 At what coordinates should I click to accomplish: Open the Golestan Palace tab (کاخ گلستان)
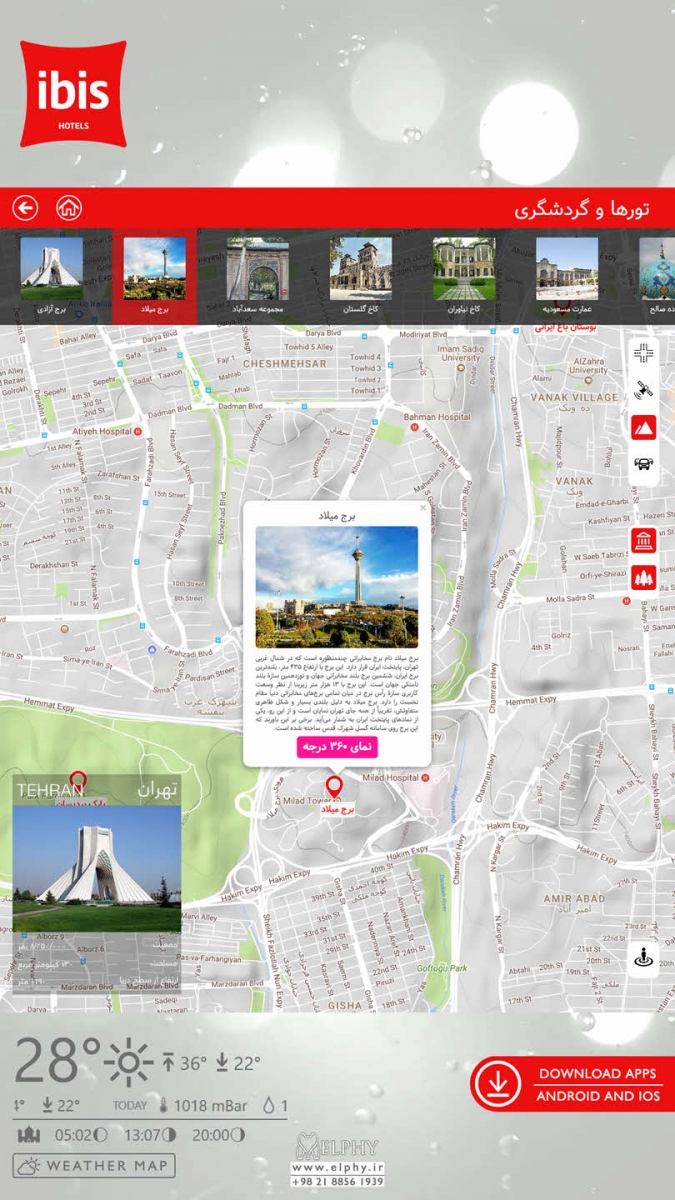361,275
